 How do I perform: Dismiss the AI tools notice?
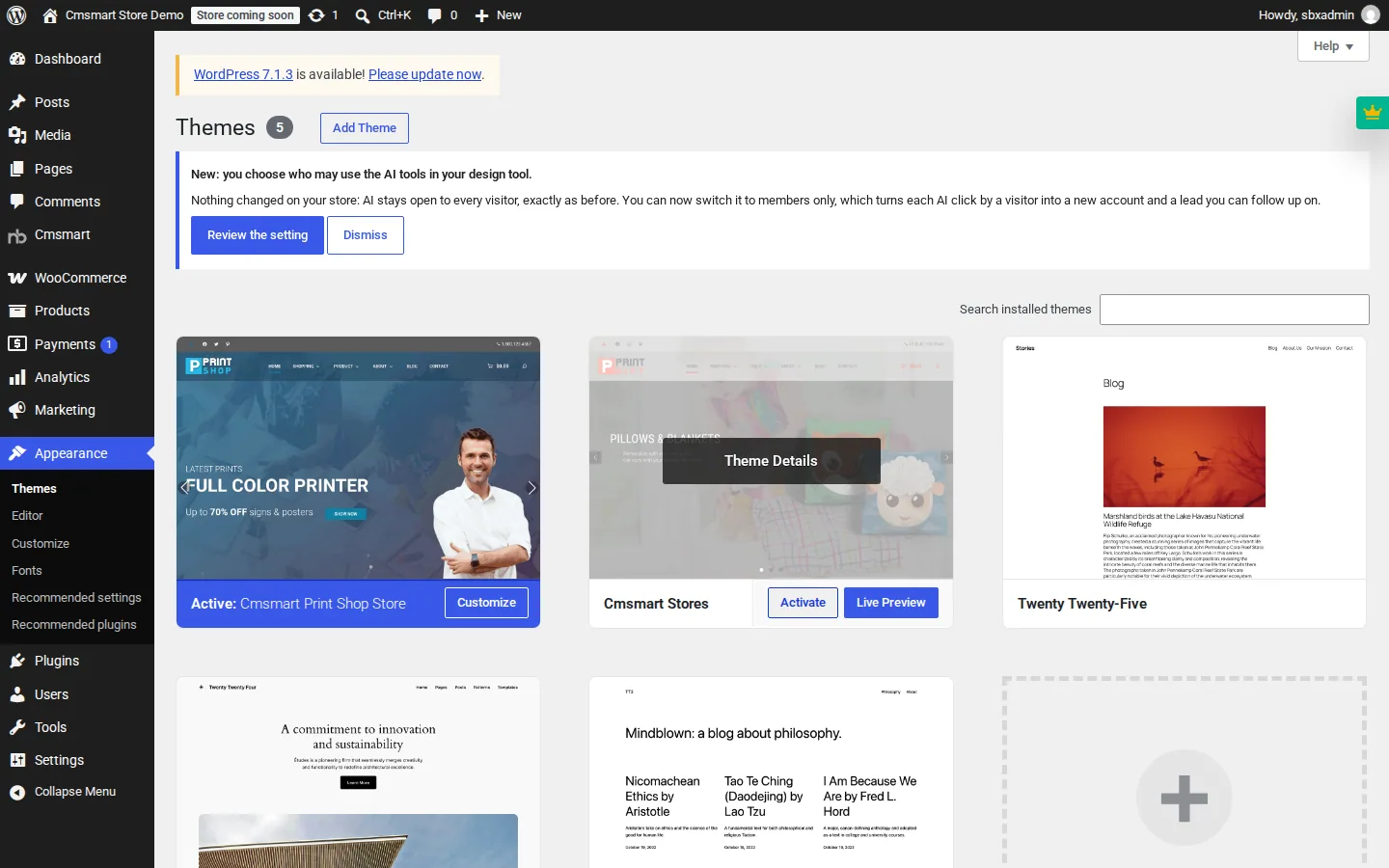(366, 235)
